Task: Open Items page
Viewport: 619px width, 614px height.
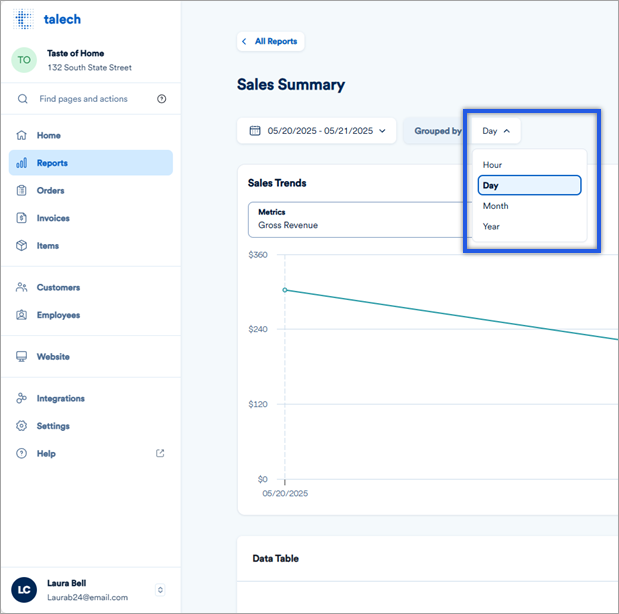Action: 91,246
